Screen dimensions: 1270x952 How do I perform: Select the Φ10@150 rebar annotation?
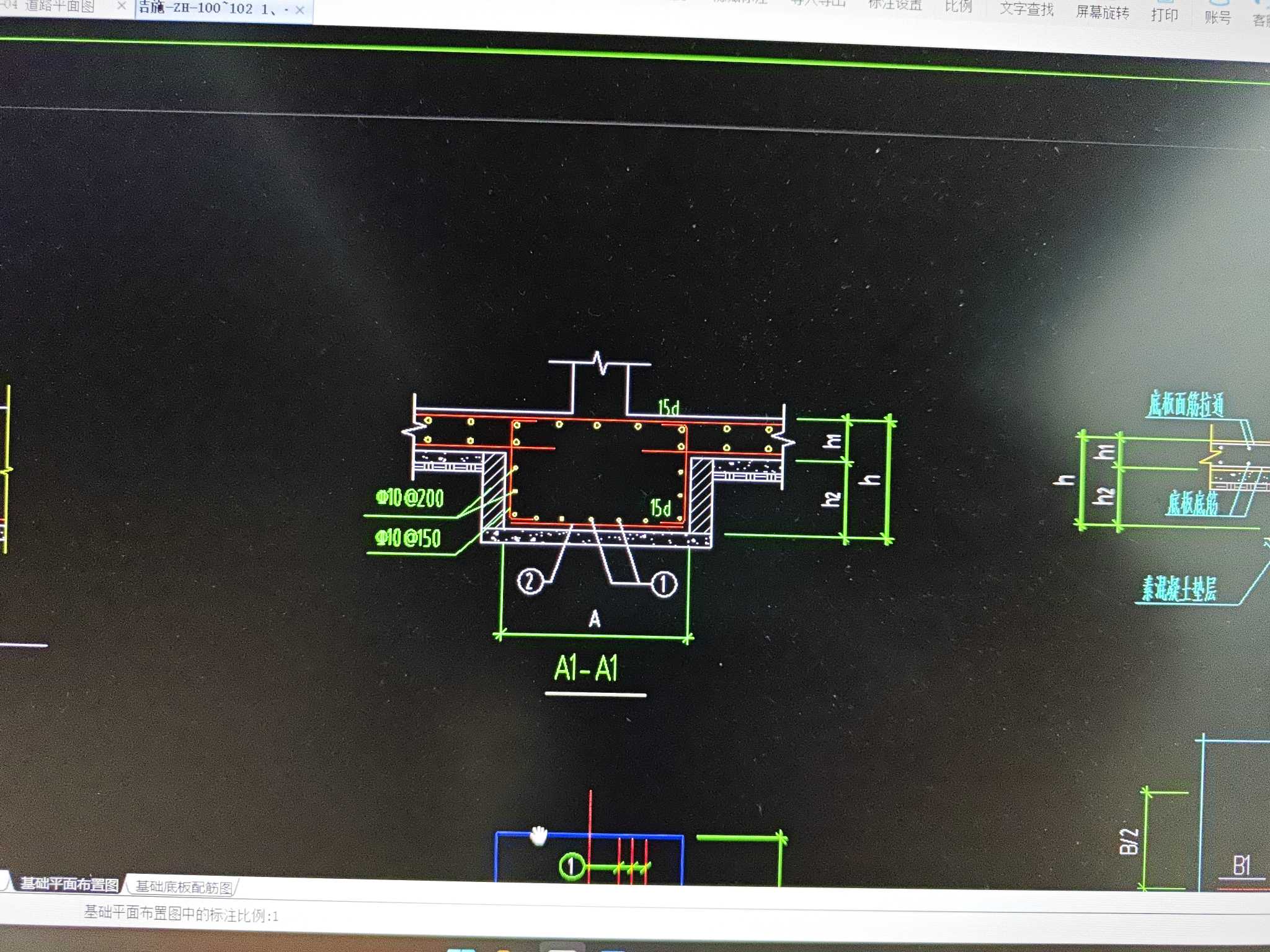coord(407,537)
